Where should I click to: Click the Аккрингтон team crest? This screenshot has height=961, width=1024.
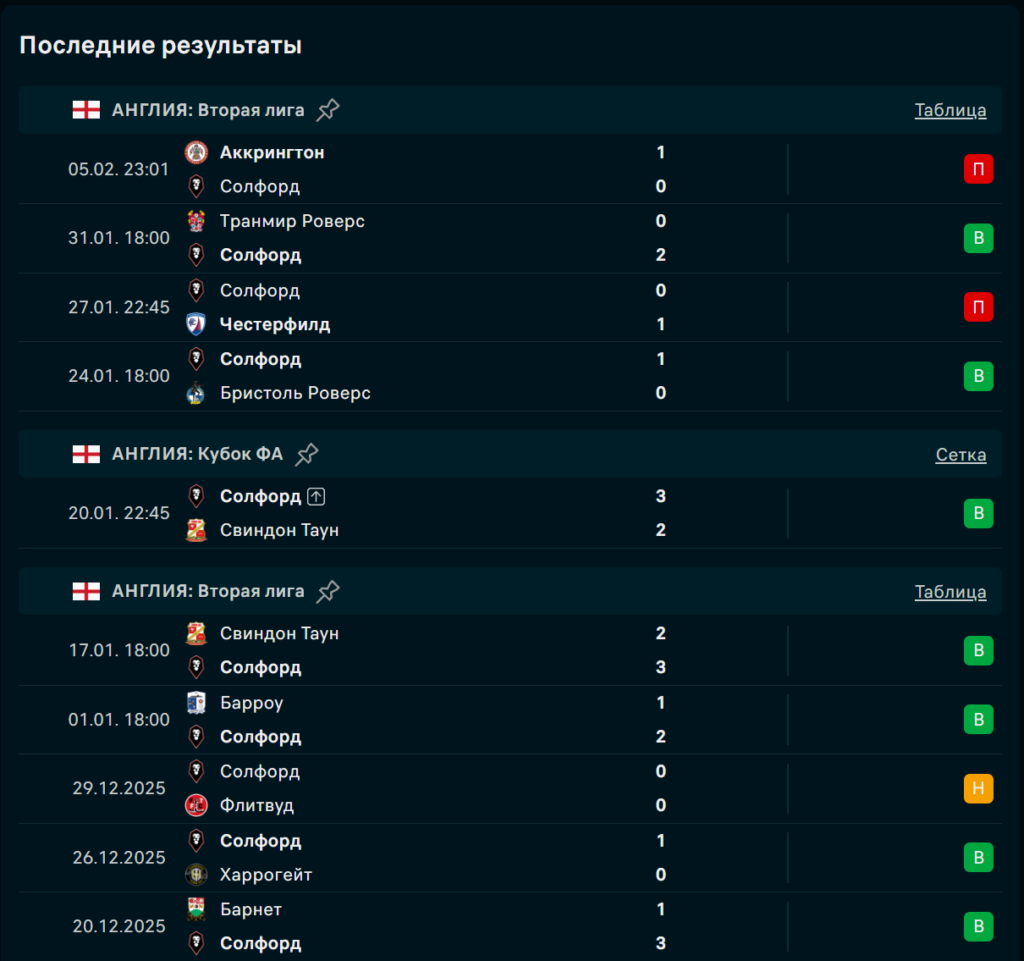pyautogui.click(x=196, y=153)
